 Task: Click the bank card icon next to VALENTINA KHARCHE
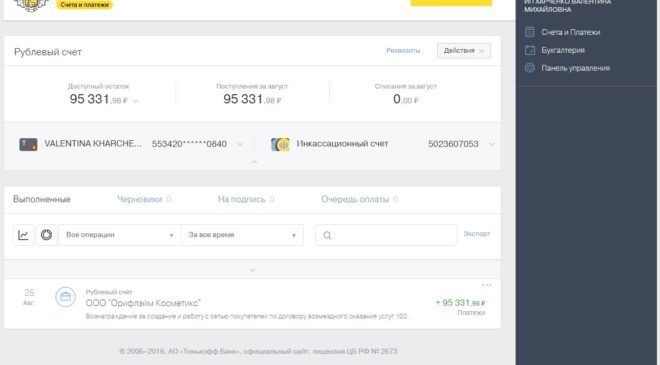28,144
